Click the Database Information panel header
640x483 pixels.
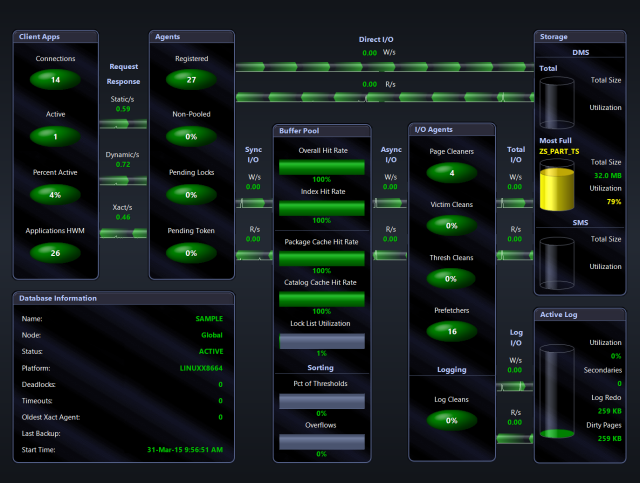pos(123,298)
